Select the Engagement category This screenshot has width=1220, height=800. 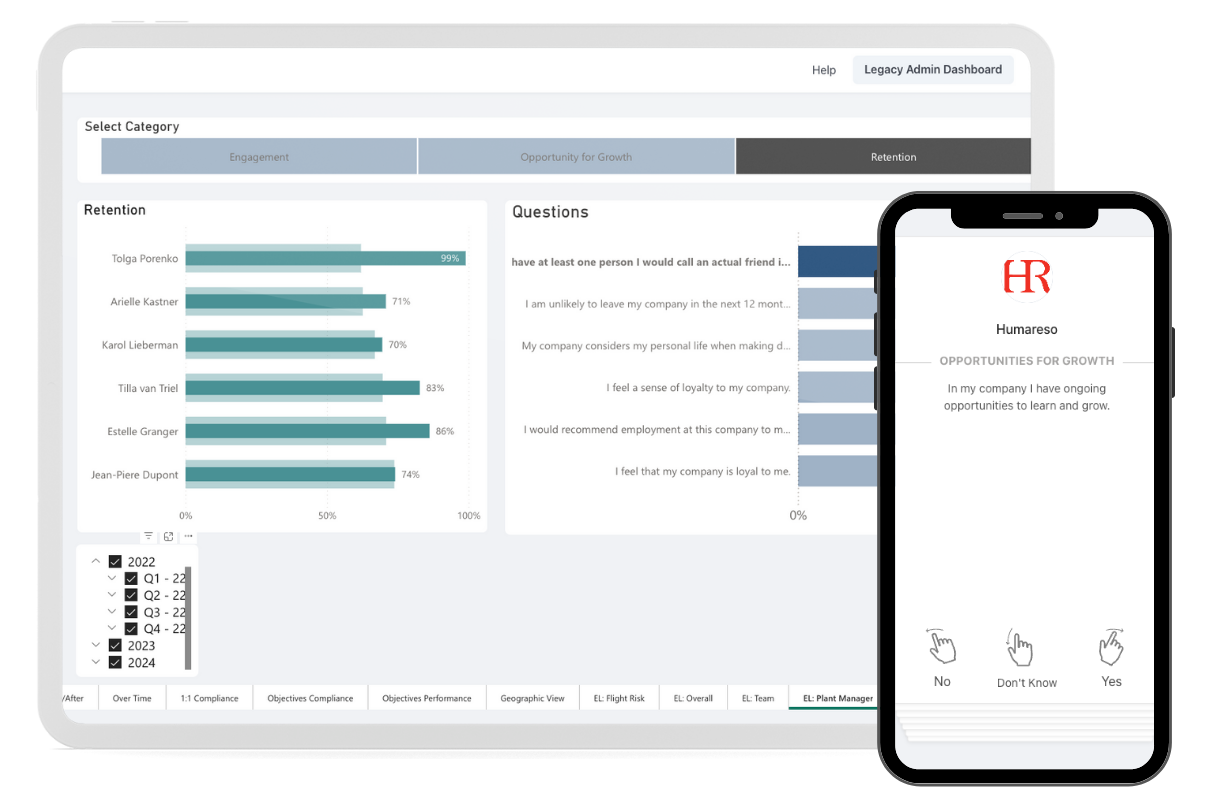click(x=259, y=157)
